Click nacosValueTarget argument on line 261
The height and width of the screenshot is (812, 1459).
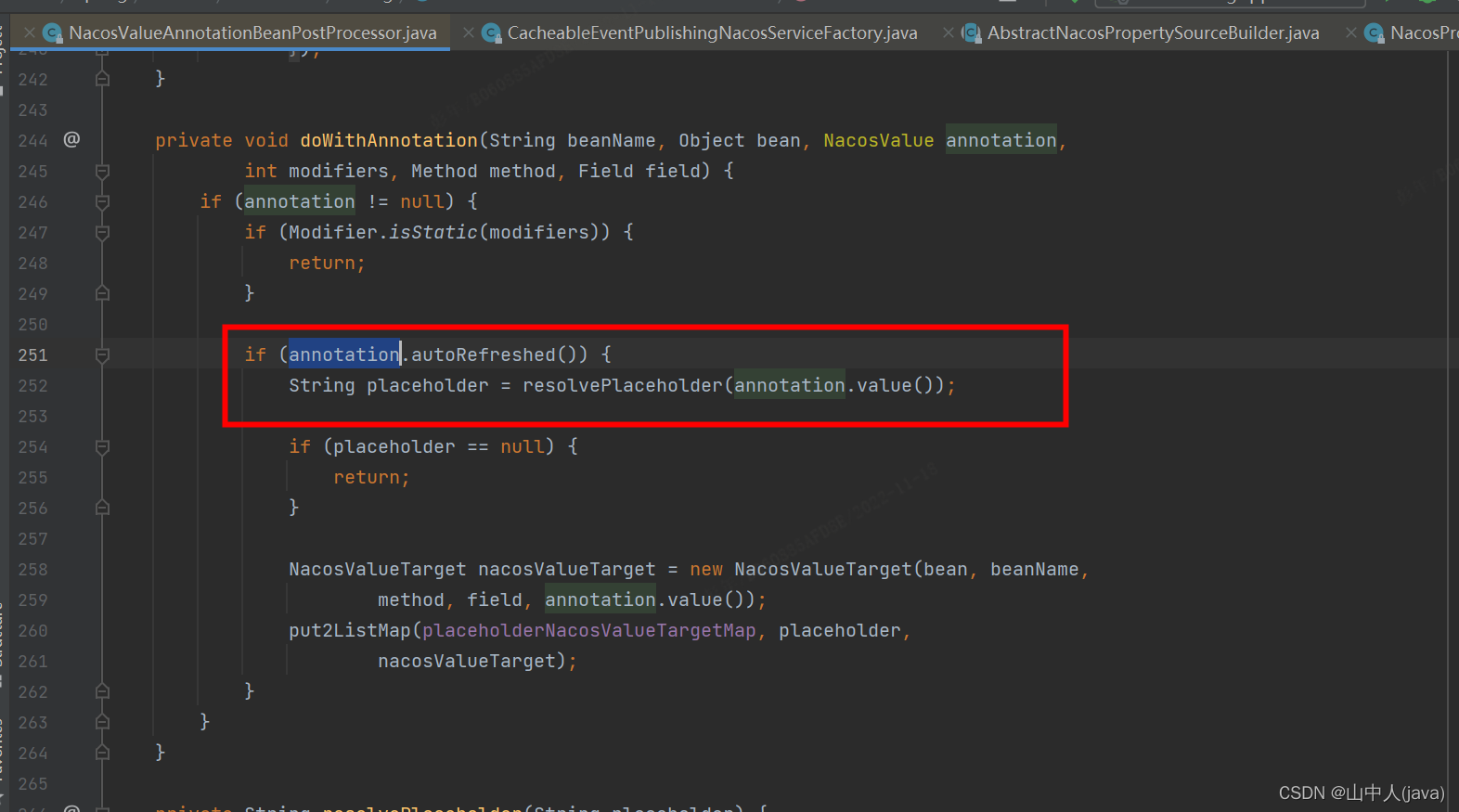point(467,661)
